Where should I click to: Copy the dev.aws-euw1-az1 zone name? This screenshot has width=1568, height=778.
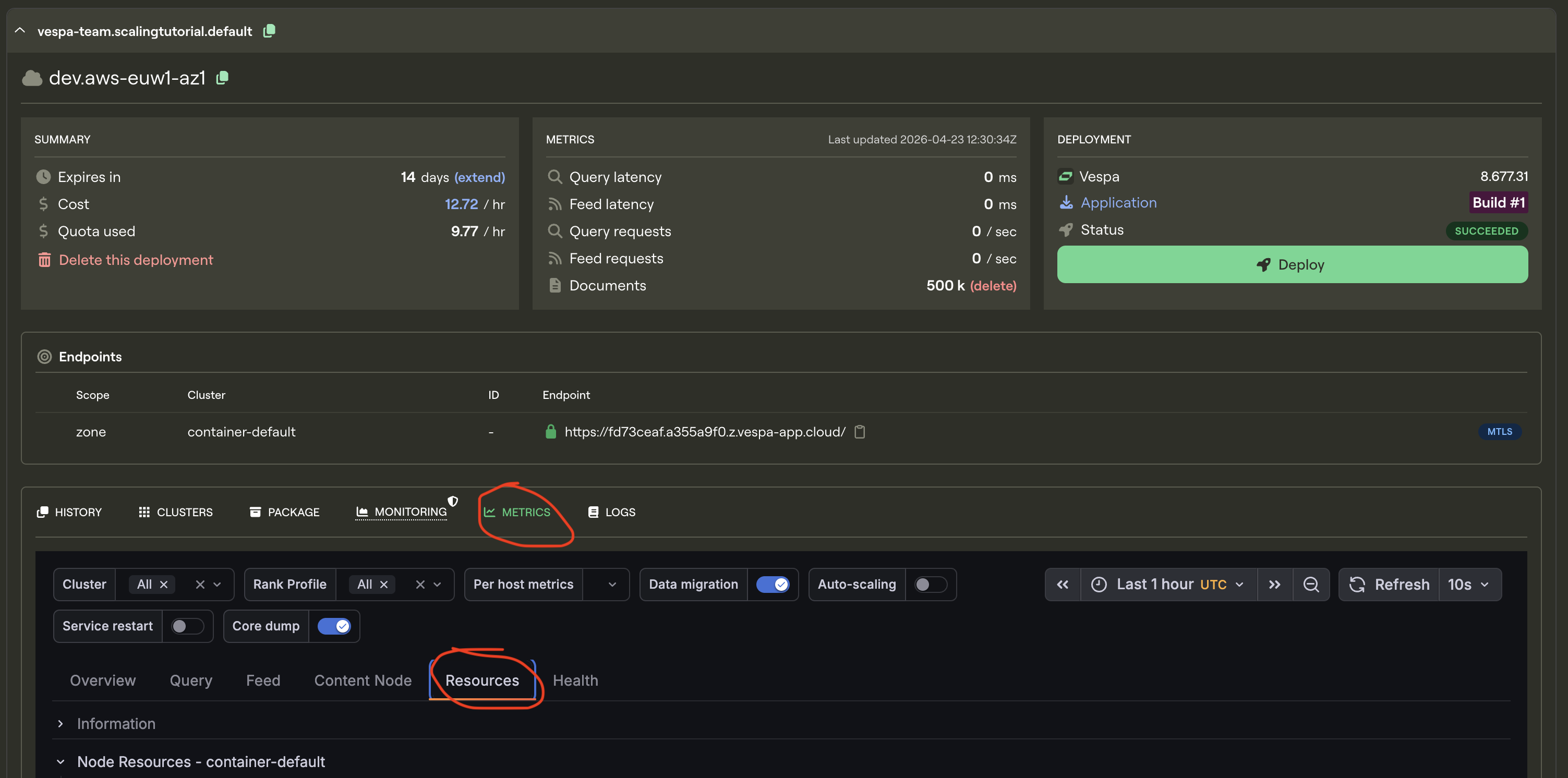coord(222,78)
